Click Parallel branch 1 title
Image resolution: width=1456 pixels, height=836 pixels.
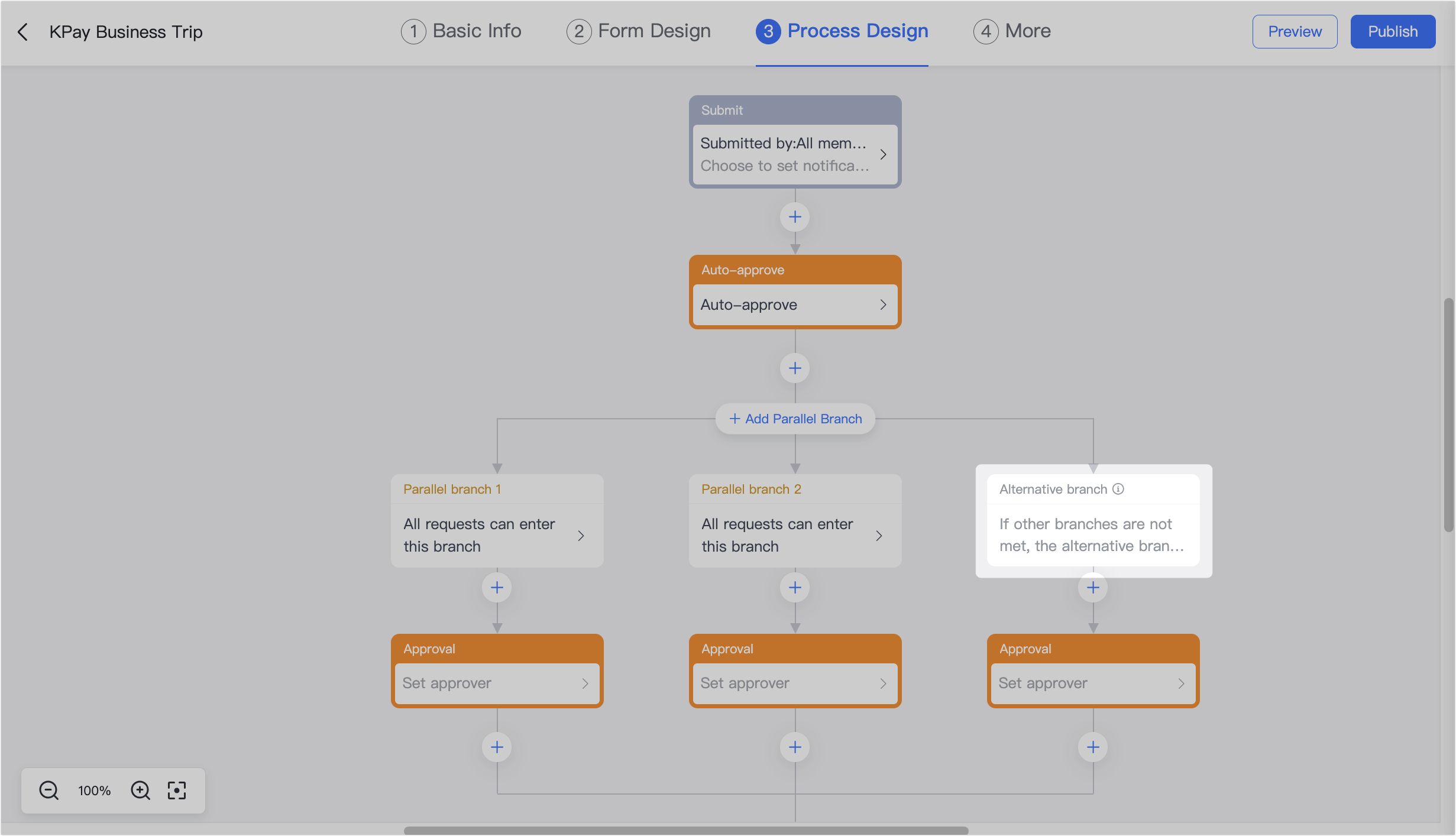pyautogui.click(x=452, y=489)
